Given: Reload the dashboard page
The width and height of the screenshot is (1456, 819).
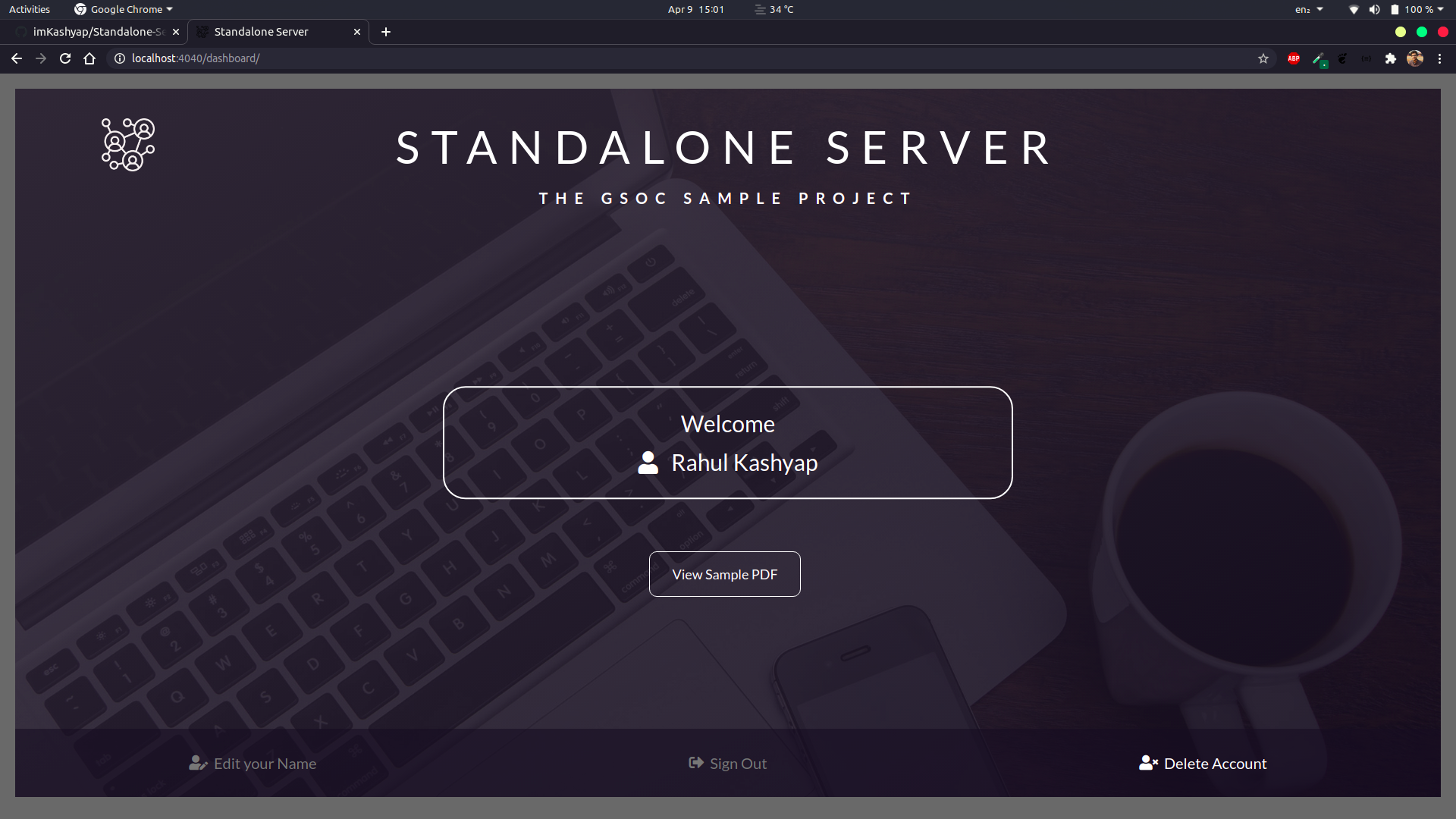Looking at the screenshot, I should point(65,58).
